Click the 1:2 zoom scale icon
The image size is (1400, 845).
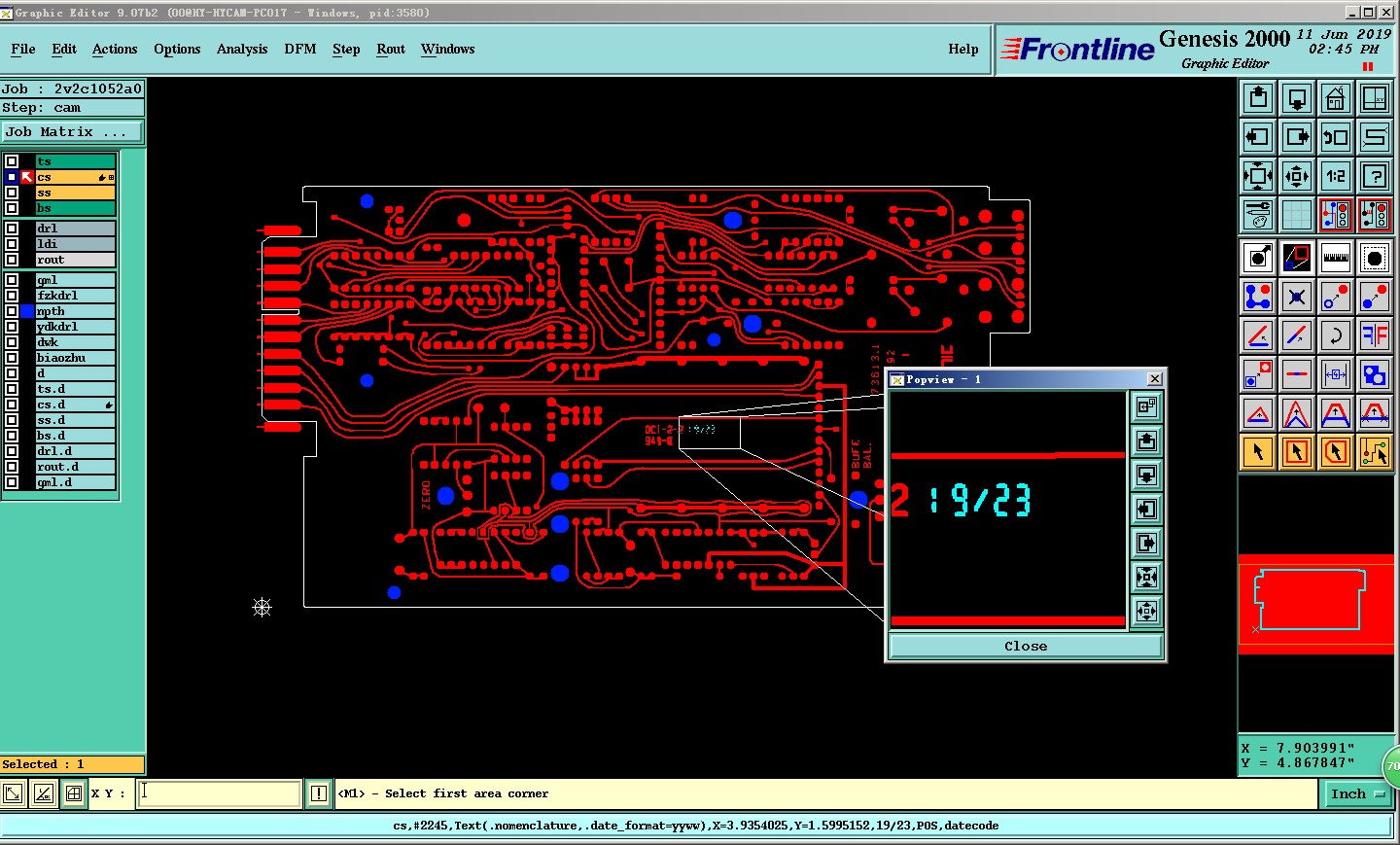point(1335,176)
